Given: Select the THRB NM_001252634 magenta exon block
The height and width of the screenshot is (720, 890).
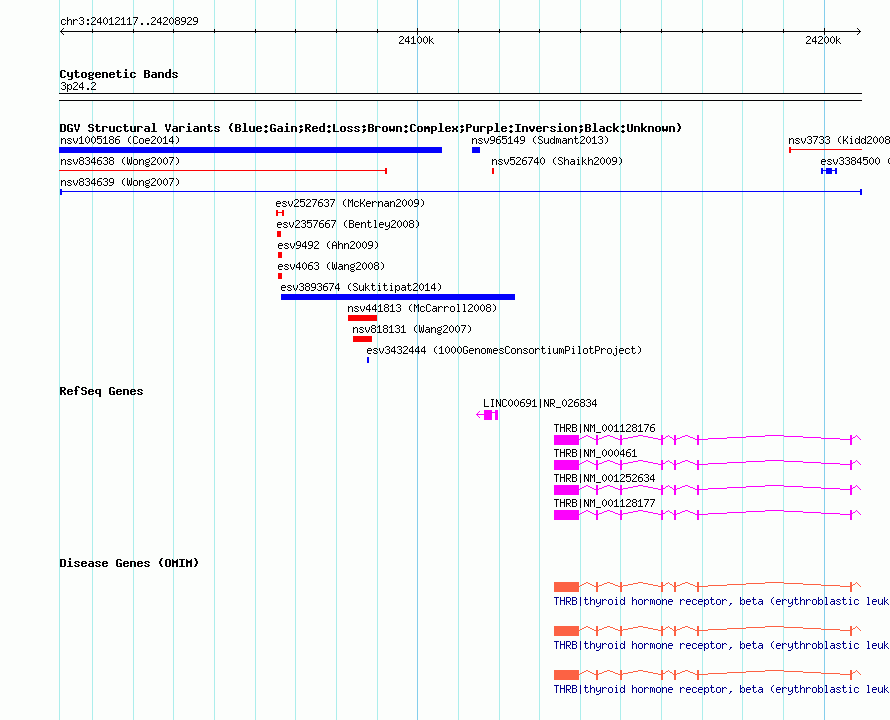Looking at the screenshot, I should [566, 490].
